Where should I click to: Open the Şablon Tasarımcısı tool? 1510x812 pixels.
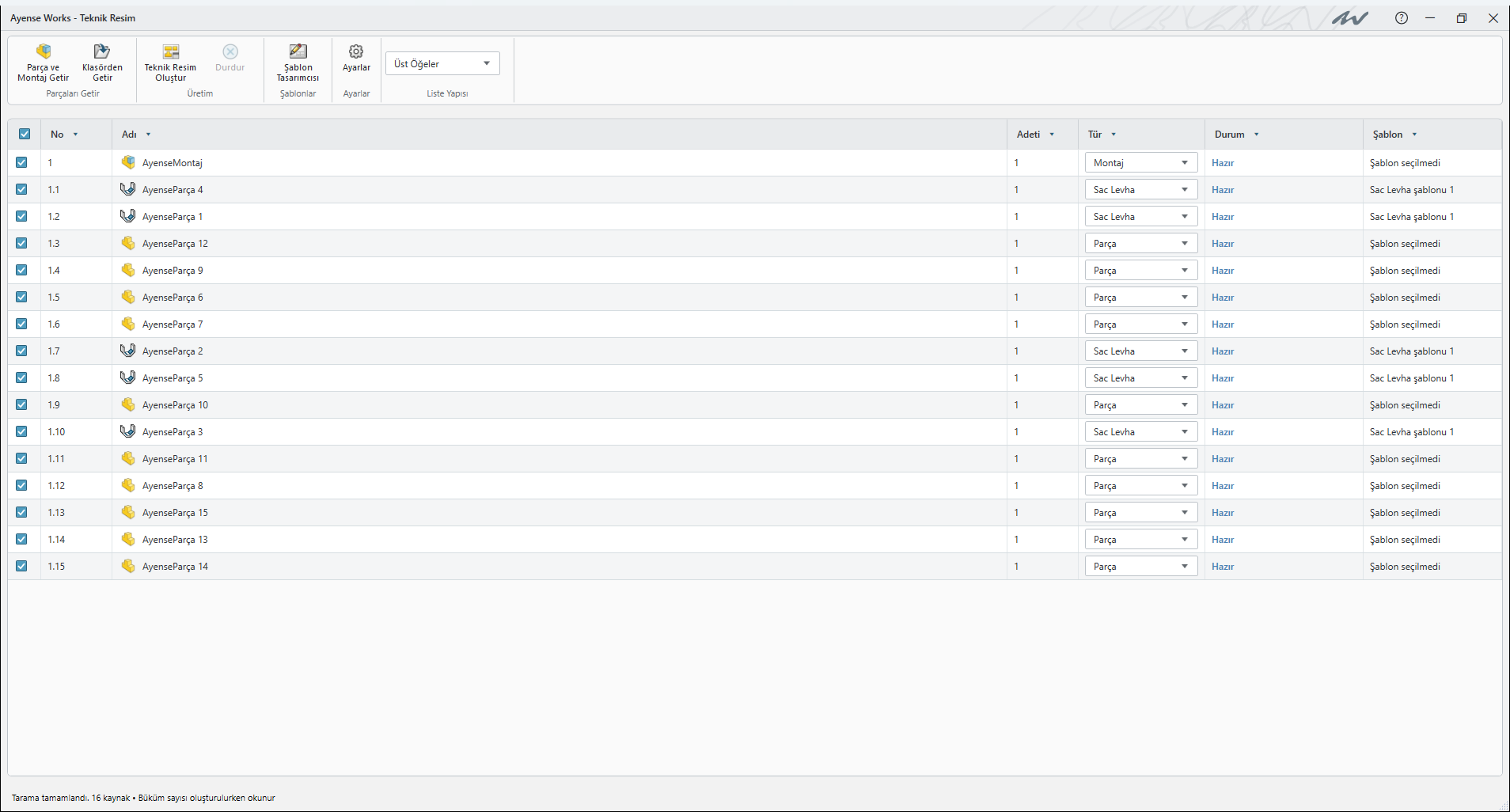pos(298,63)
